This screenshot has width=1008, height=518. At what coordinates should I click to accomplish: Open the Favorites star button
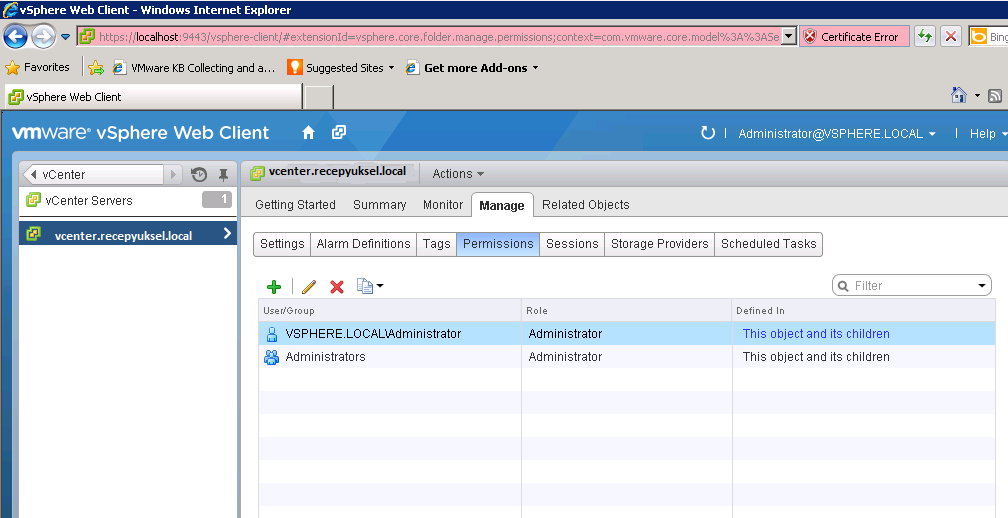(x=37, y=67)
